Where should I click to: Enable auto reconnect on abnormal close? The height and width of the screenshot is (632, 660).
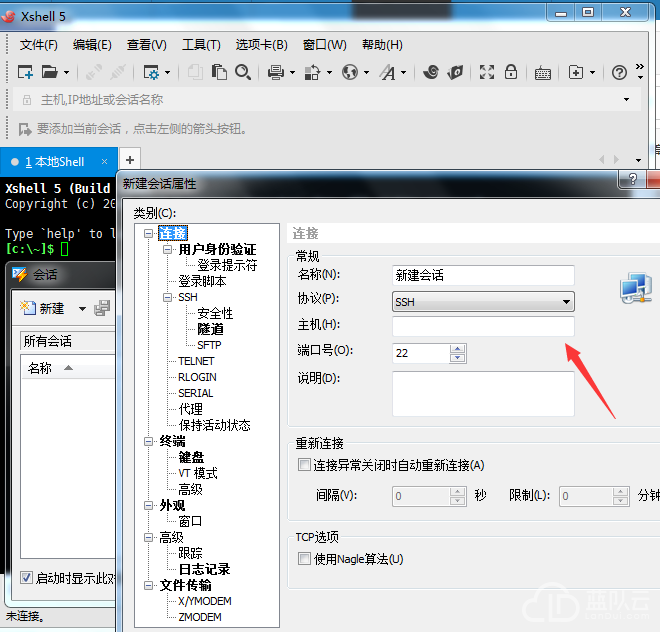(x=304, y=465)
